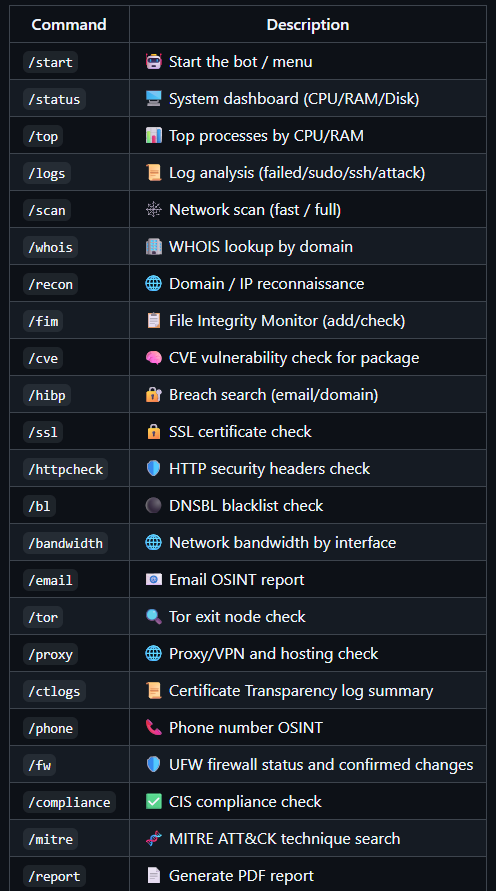Click the /ctlogs command code
This screenshot has width=496, height=891.
(x=55, y=691)
